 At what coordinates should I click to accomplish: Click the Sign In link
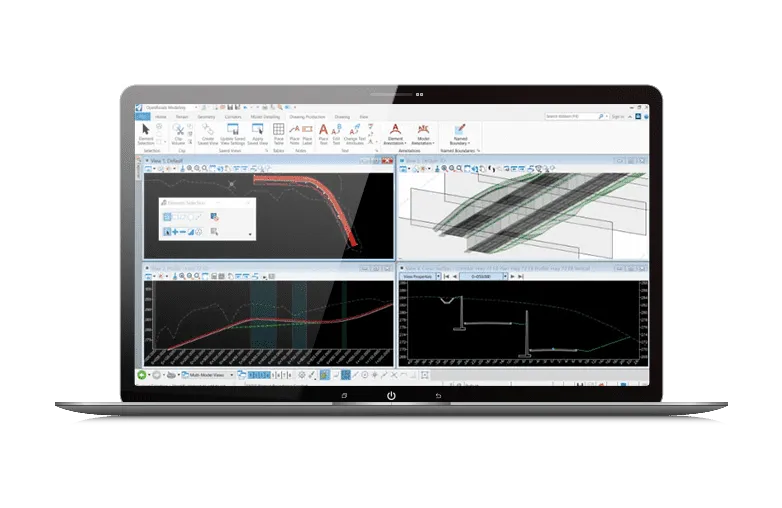[617, 116]
